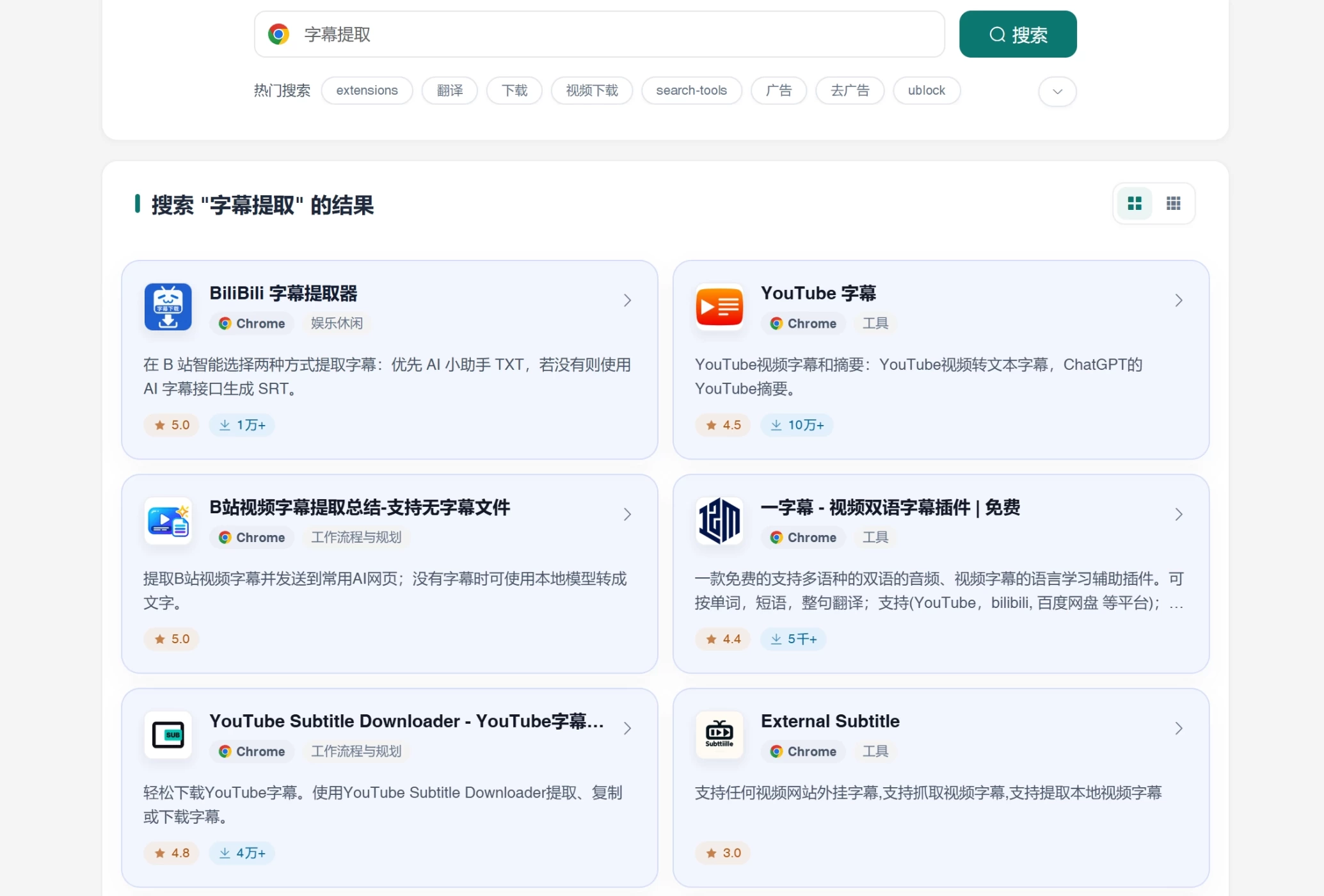Click 工具 category on 一字幕 card
This screenshot has width=1324, height=896.
click(x=875, y=538)
